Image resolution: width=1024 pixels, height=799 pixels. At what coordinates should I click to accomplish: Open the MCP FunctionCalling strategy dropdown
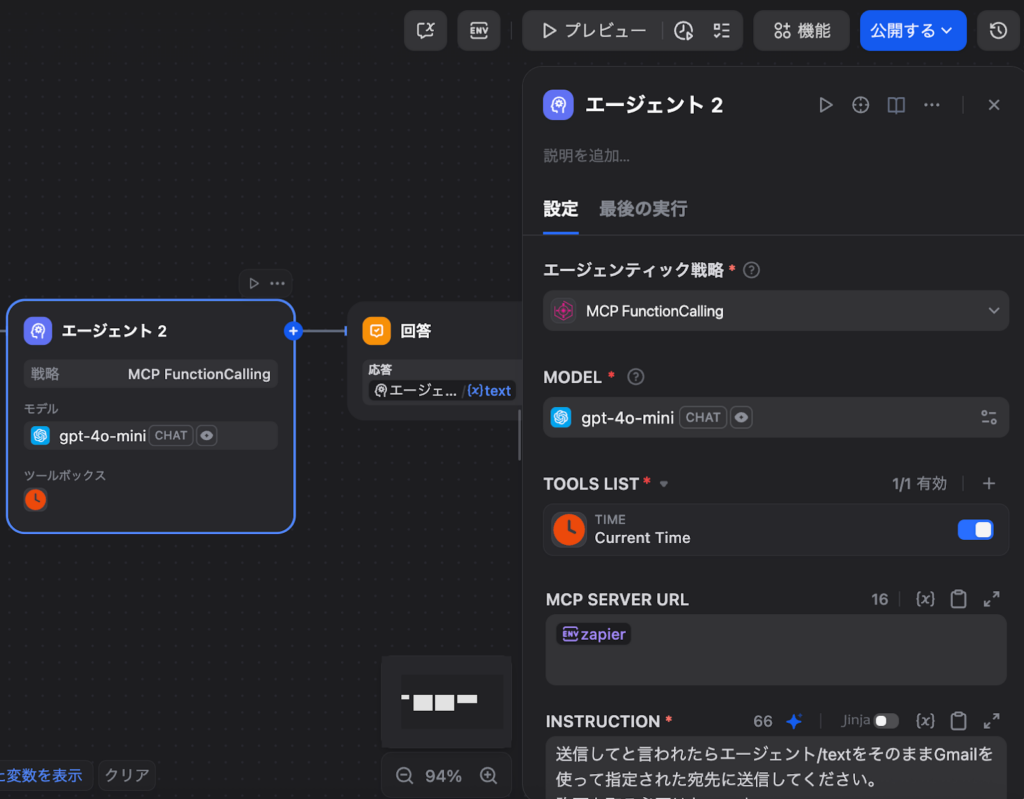click(x=775, y=311)
